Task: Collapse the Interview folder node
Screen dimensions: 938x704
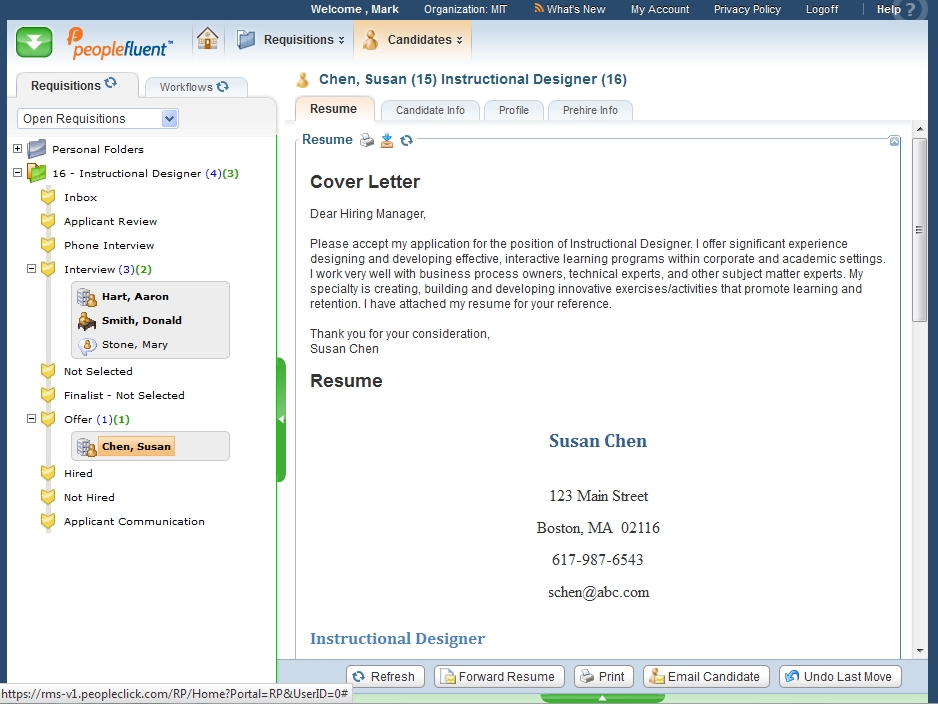Action: pyautogui.click(x=31, y=269)
